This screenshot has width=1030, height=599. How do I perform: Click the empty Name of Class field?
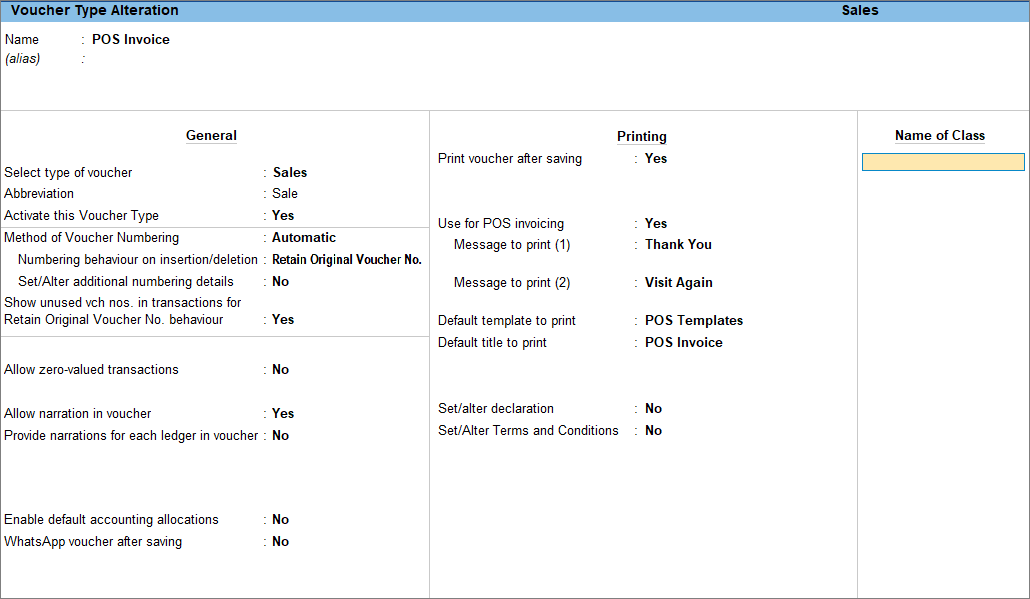coord(943,162)
